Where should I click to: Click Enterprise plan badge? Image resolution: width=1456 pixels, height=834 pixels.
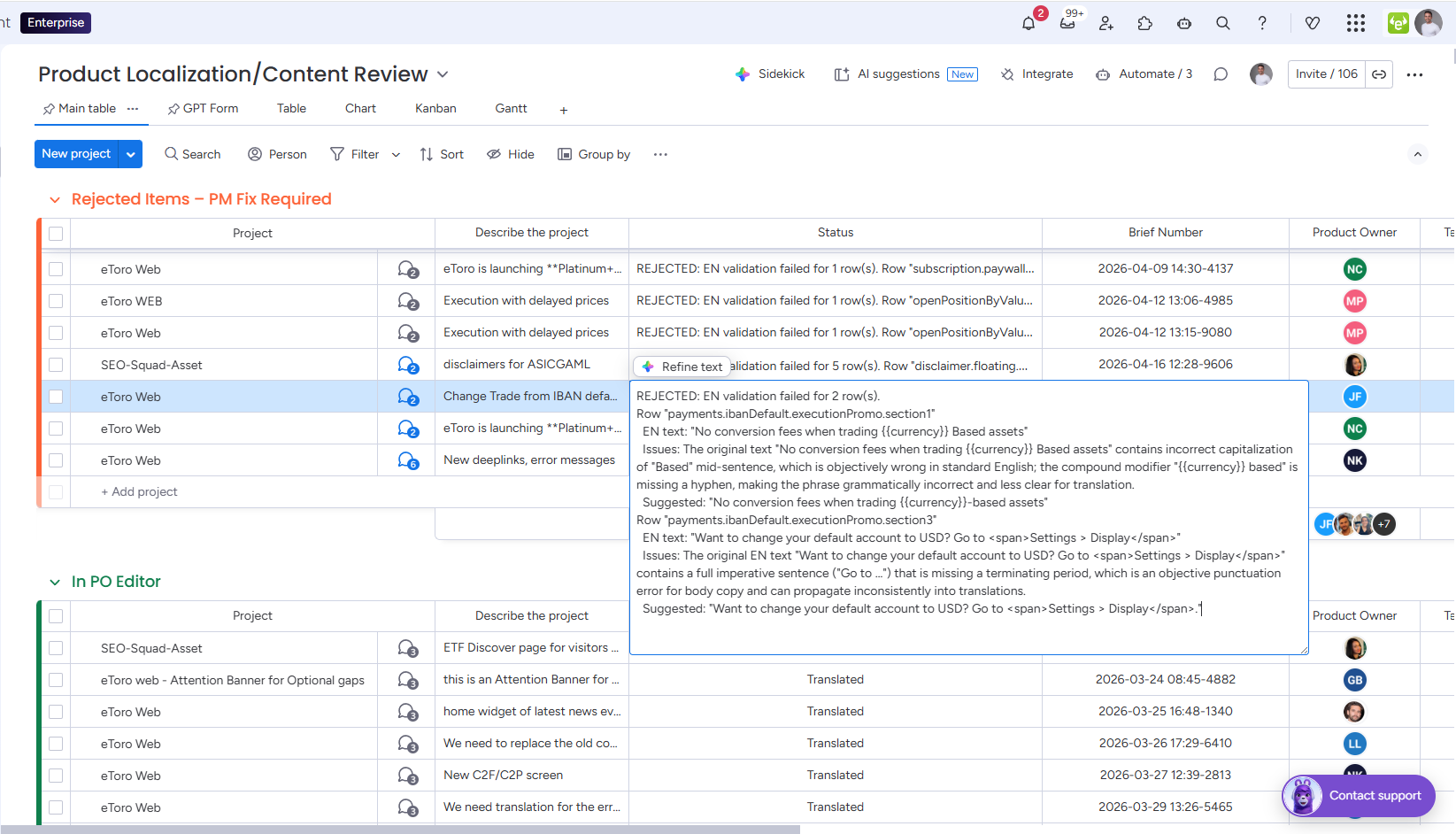tap(56, 23)
